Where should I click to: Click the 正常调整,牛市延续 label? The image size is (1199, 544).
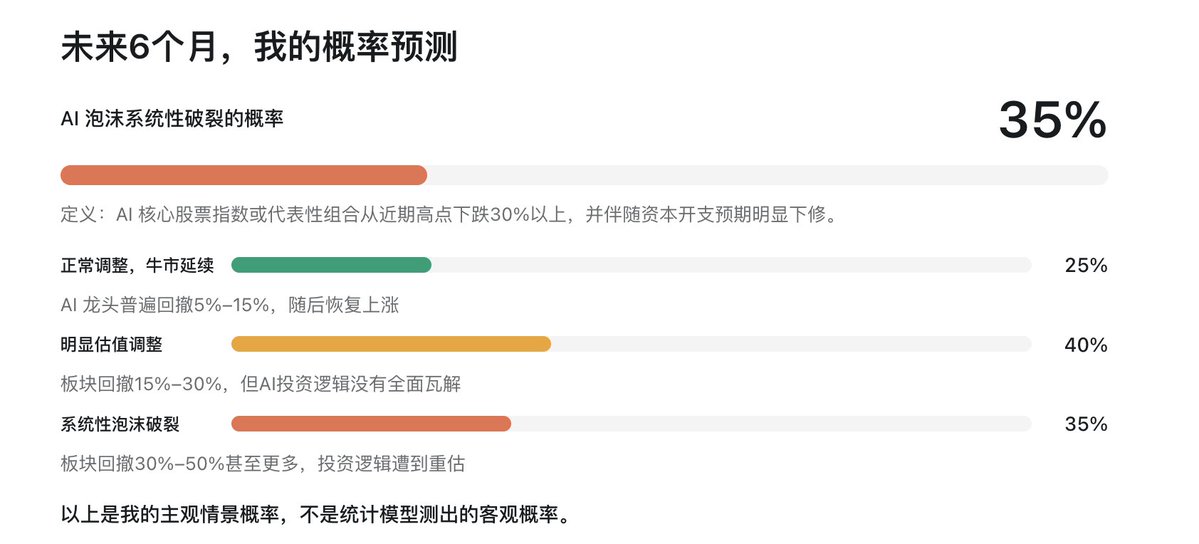point(137,265)
